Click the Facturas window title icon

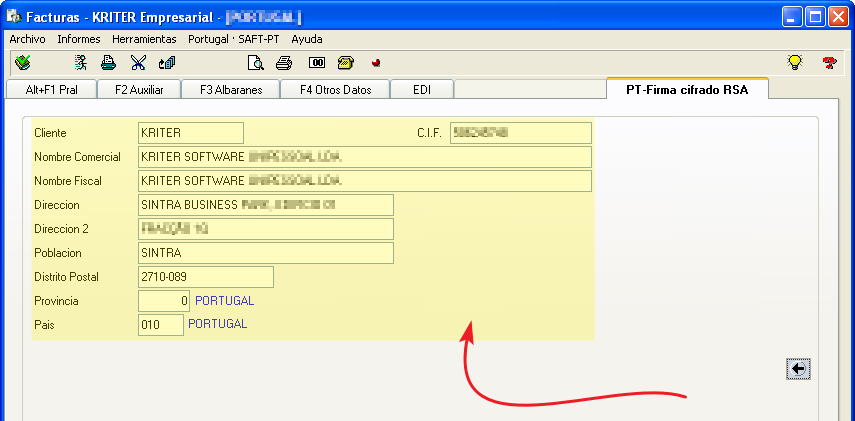pos(13,16)
